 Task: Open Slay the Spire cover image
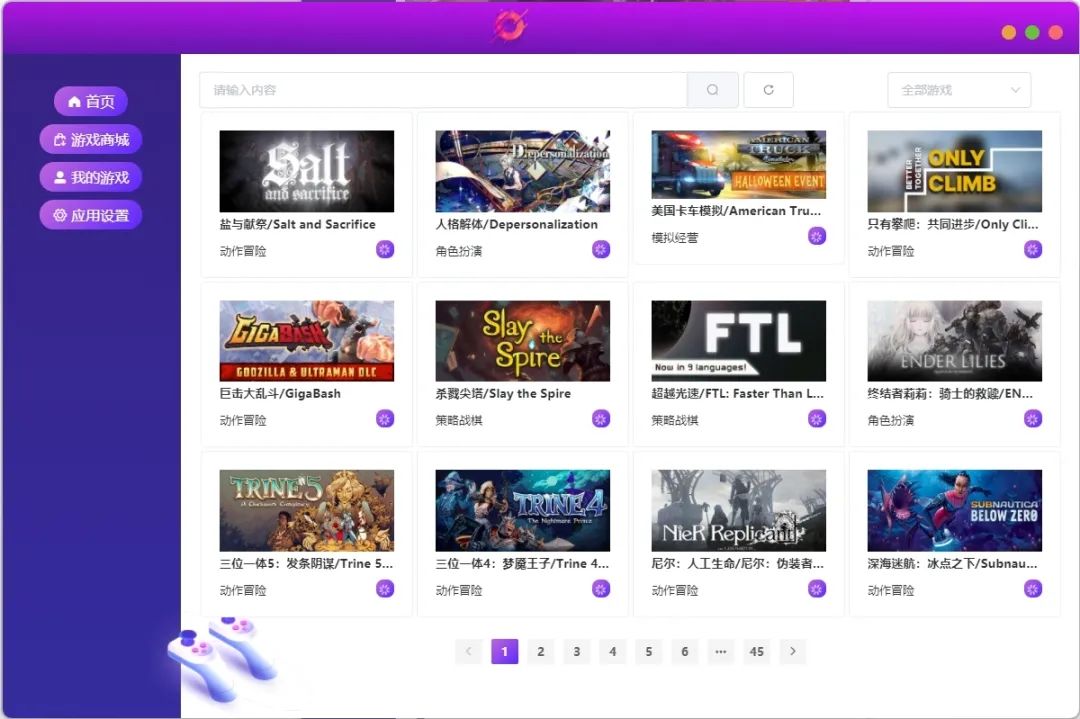(523, 341)
